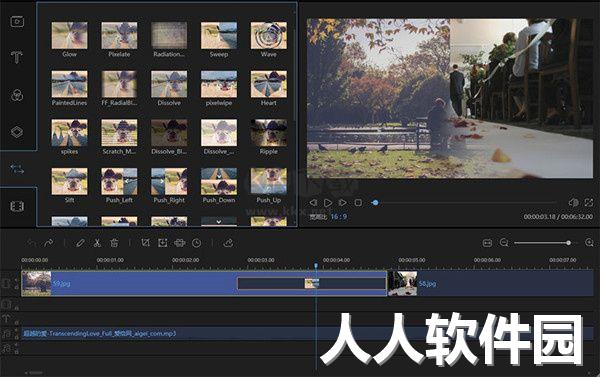600x377 pixels.
Task: Click the overlay track header icon
Action: [7, 304]
